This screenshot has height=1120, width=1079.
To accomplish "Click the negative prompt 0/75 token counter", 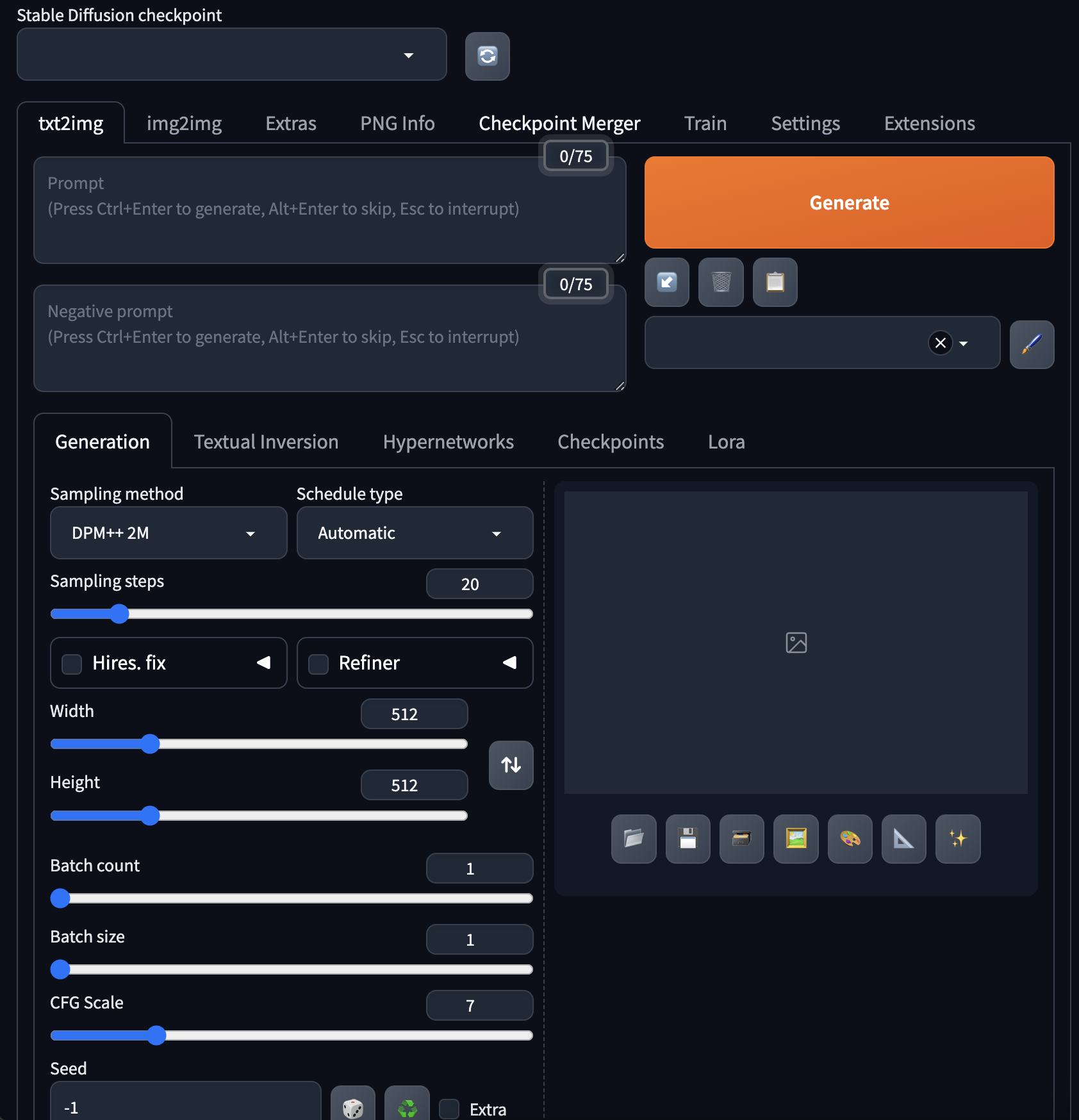I will [x=575, y=284].
